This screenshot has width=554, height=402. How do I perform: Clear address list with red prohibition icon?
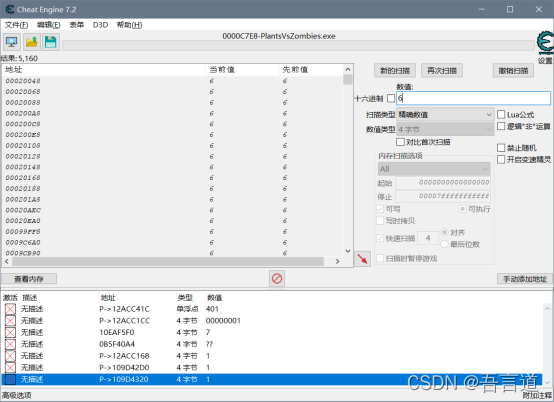coord(277,278)
